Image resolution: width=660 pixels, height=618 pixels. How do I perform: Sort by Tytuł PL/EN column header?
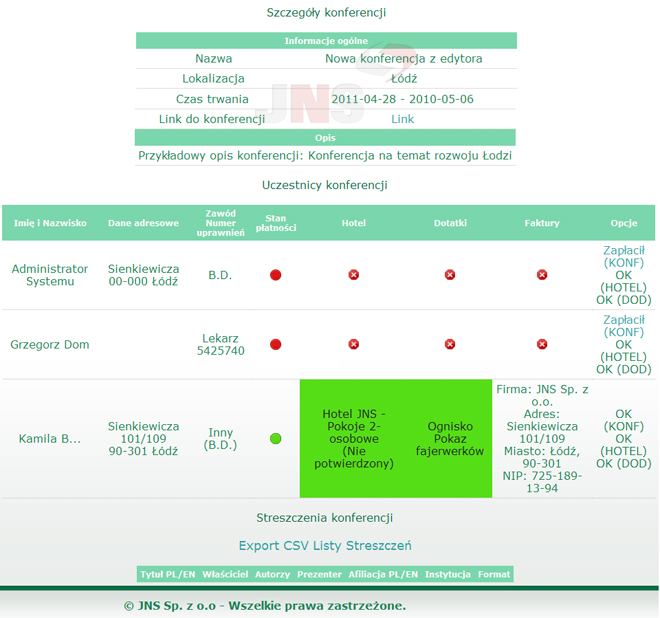(166, 574)
